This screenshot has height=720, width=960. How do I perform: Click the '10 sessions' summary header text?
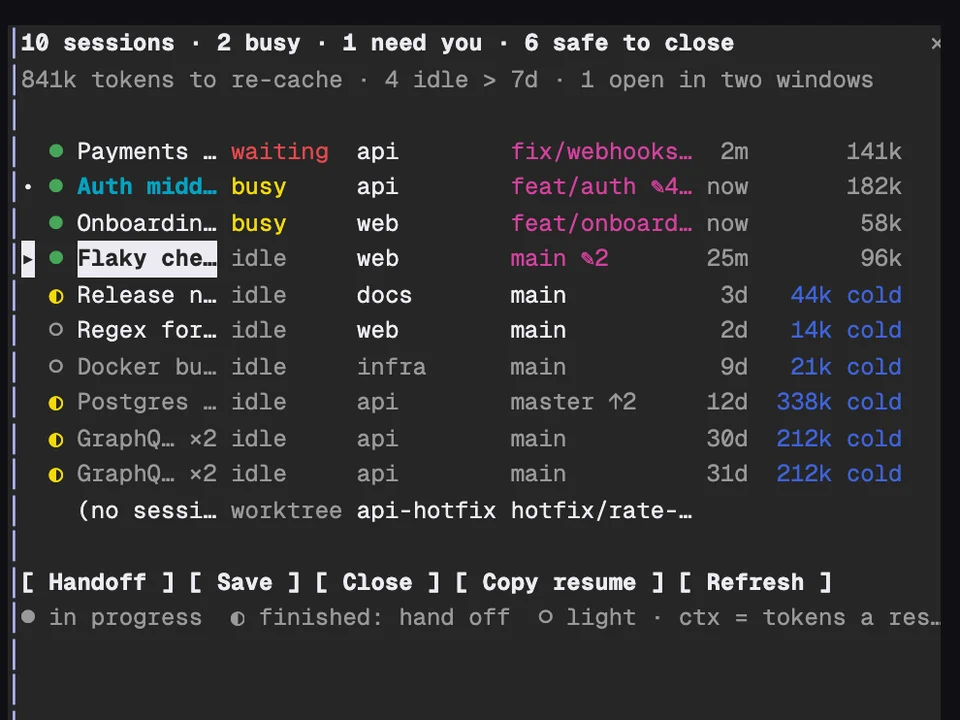coord(97,43)
